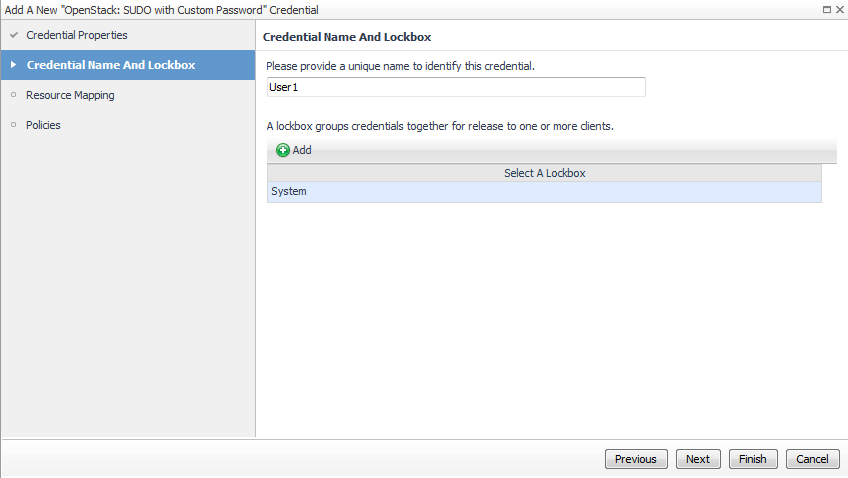Close the Add Credential dialog
The height and width of the screenshot is (478, 848).
coord(839,9)
